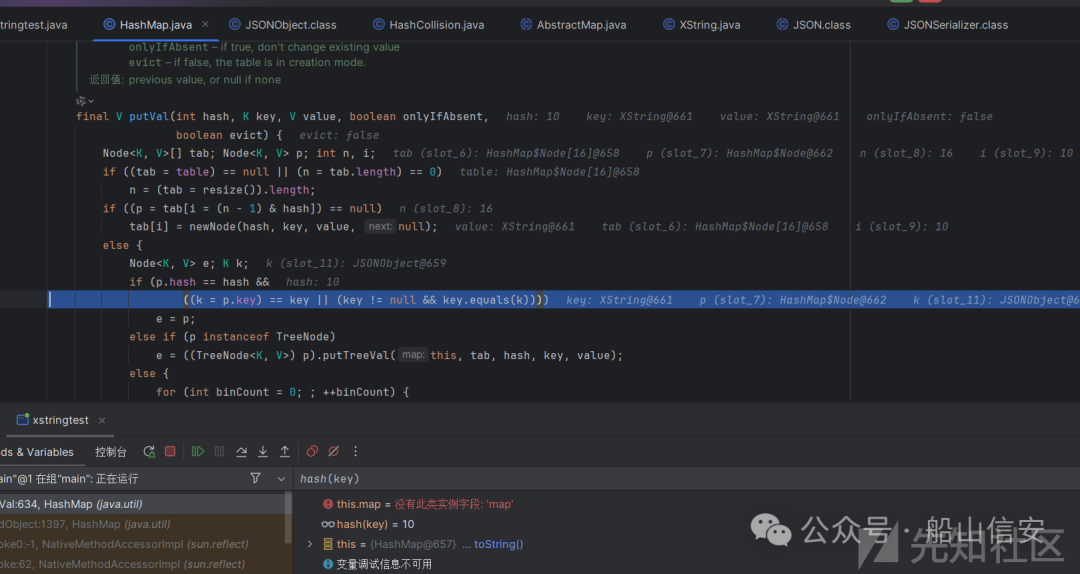Click the toString() link
The width and height of the screenshot is (1080, 574).
click(x=498, y=544)
